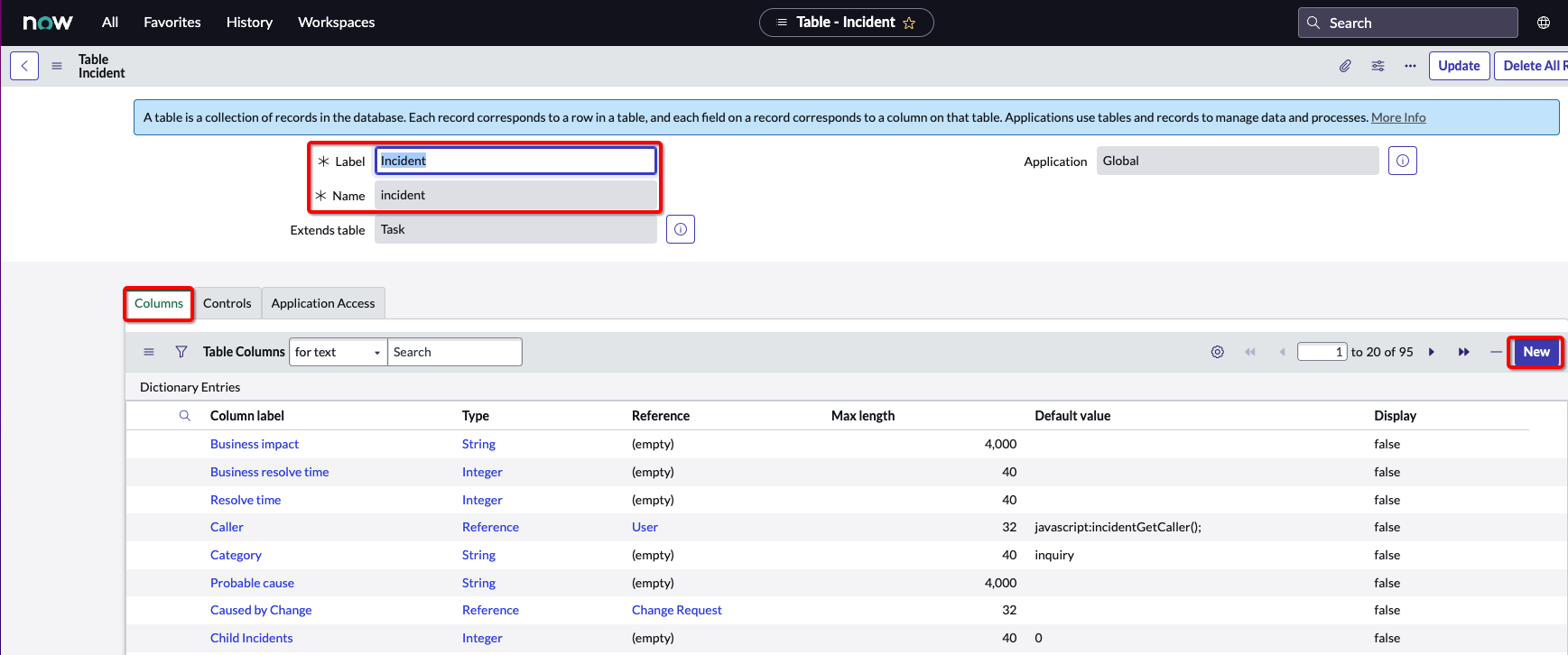Open the globe language settings icon
Screen dimensions: 1568x655
coord(1544,23)
